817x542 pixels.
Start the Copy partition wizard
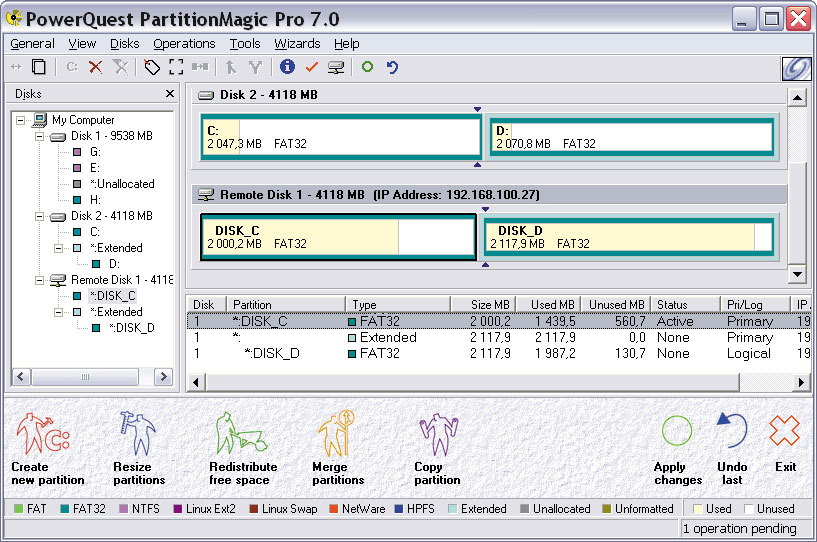pyautogui.click(x=438, y=449)
